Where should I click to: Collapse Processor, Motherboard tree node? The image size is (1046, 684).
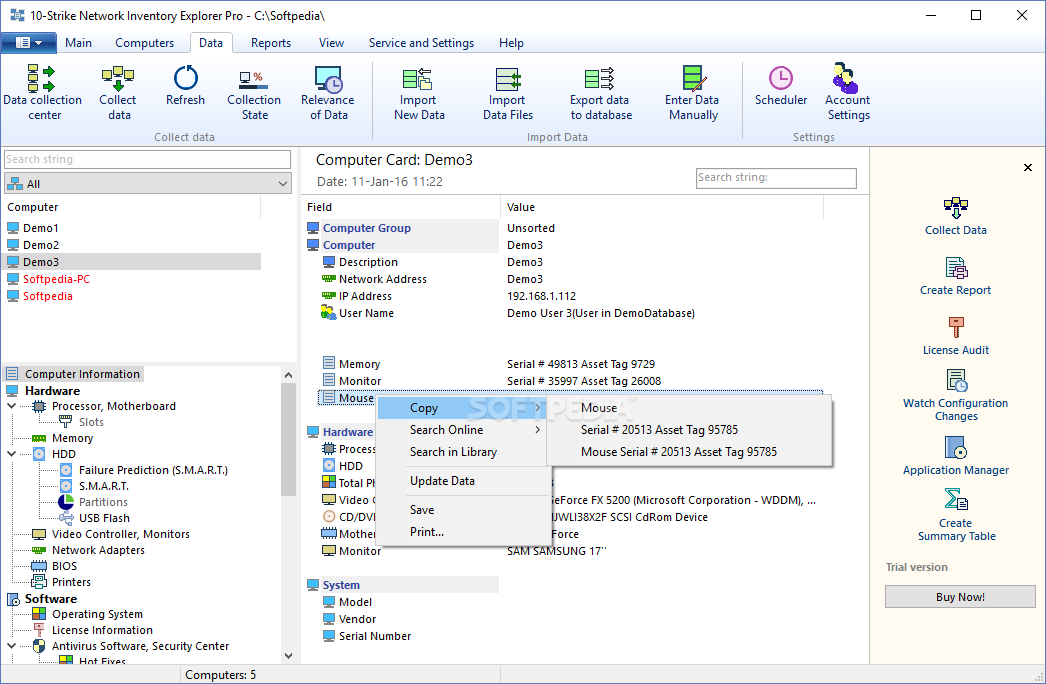click(11, 406)
